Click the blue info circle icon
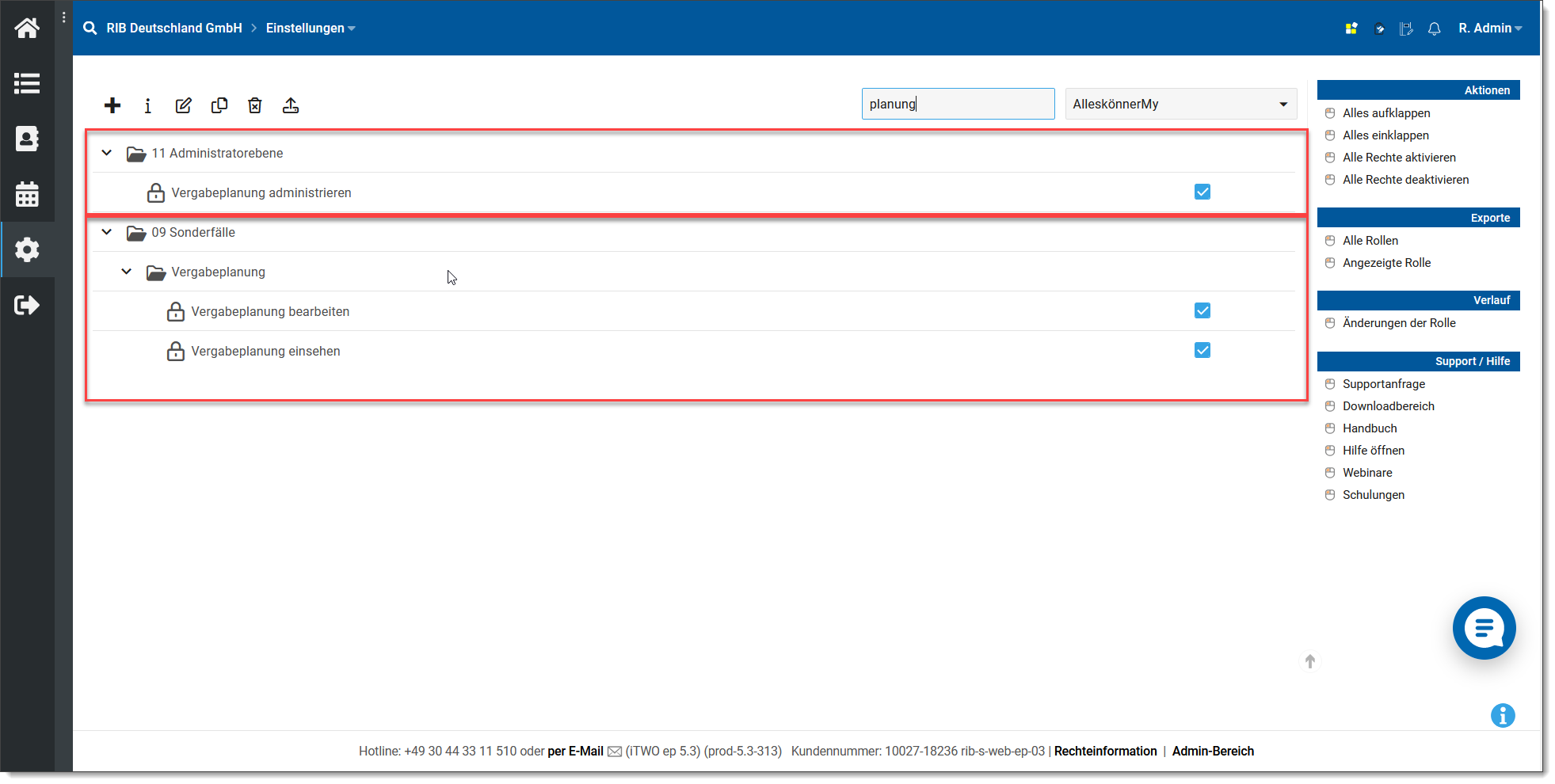Image resolution: width=1555 pixels, height=784 pixels. (x=1503, y=716)
